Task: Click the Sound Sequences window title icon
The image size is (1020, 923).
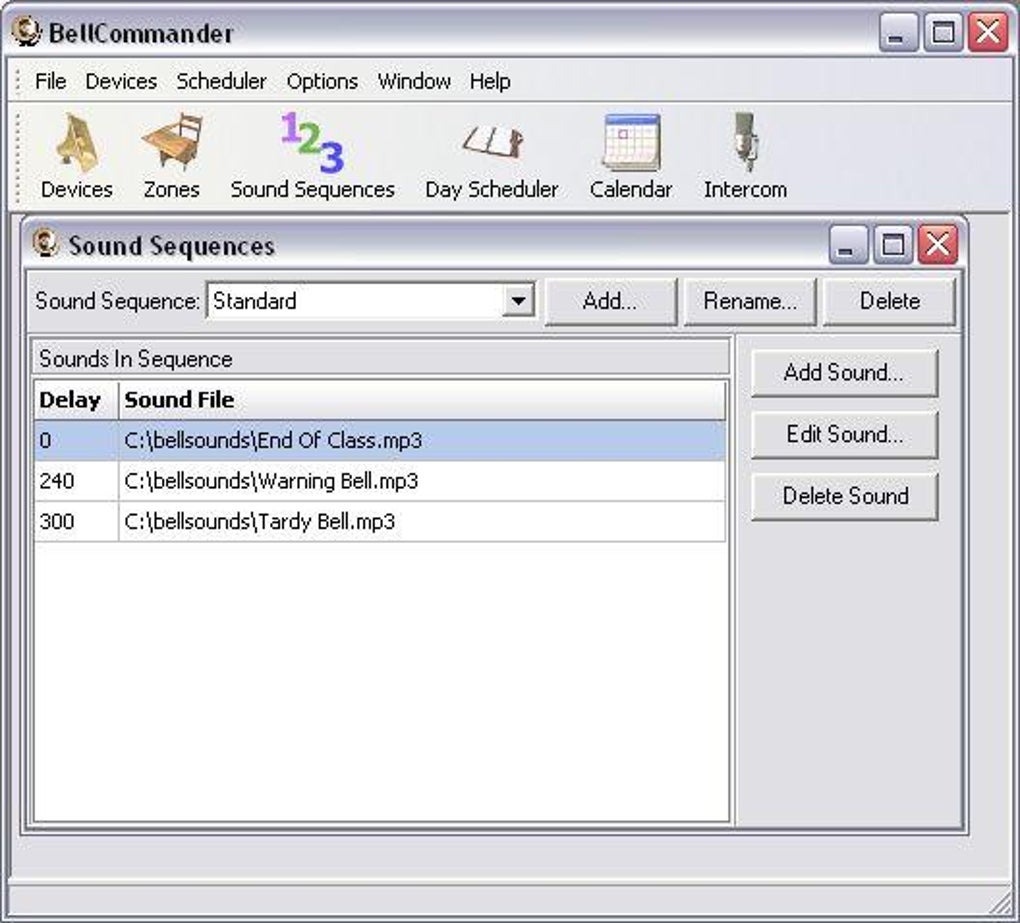Action: [45, 243]
